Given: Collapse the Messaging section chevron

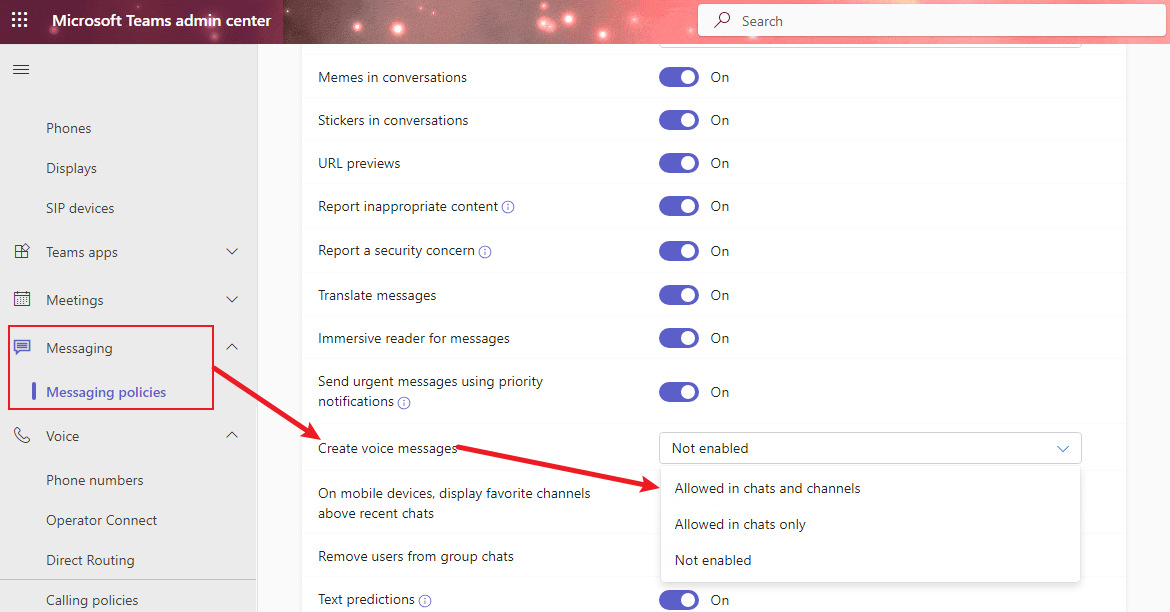Looking at the screenshot, I should (x=232, y=347).
